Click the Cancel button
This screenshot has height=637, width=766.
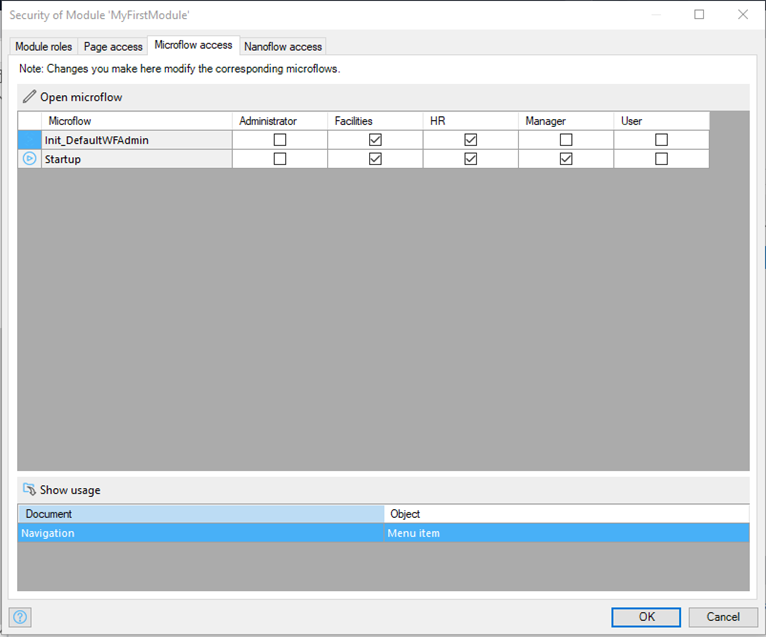(723, 617)
